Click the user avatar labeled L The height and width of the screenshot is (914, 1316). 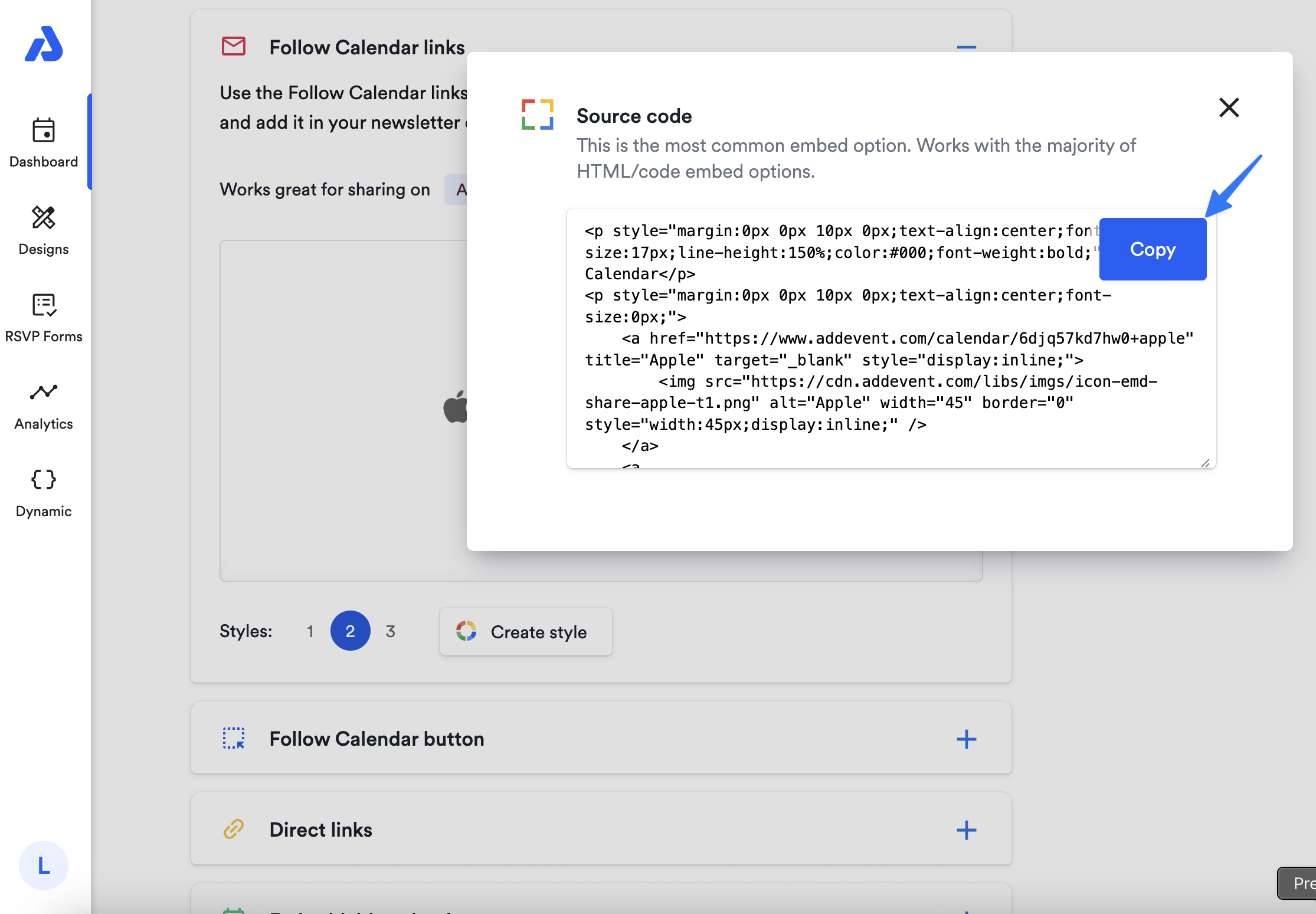click(44, 865)
